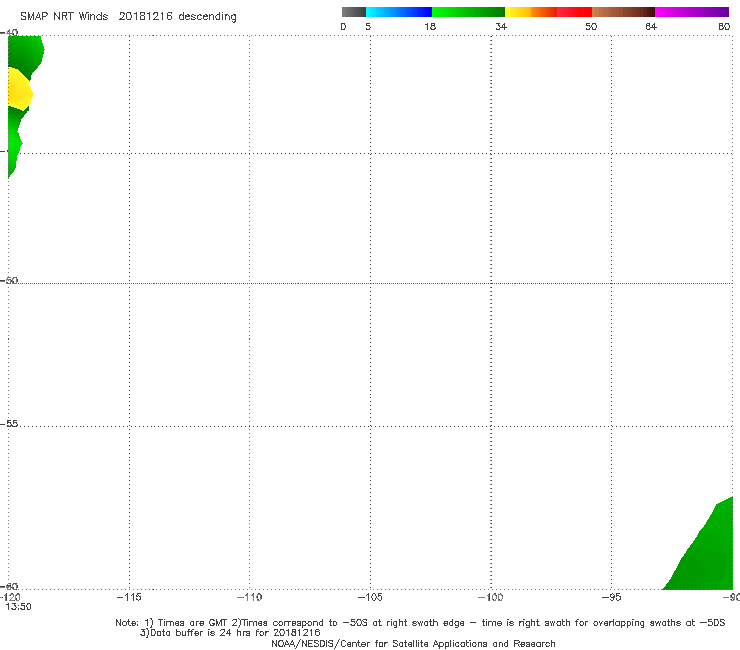The height and width of the screenshot is (650, 740).
Task: Pick the red segment of the color bar
Action: click(574, 12)
